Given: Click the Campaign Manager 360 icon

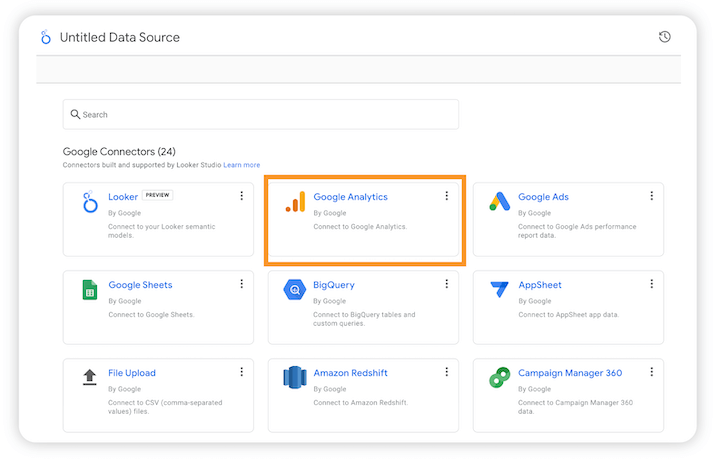Looking at the screenshot, I should (499, 378).
